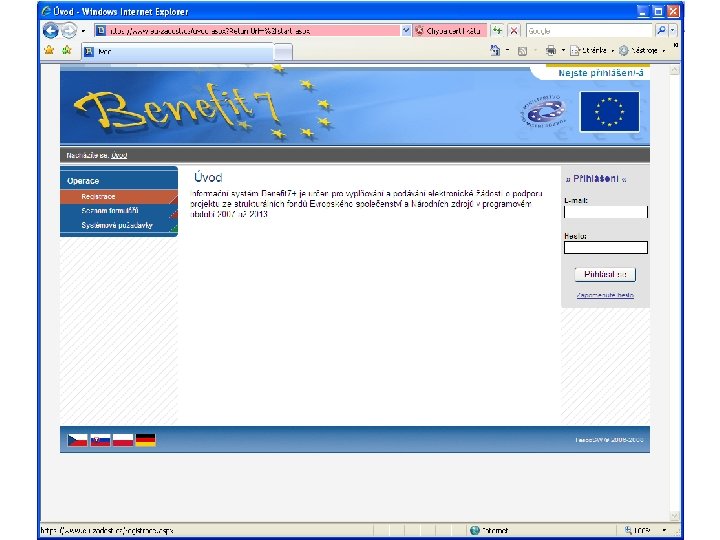The width and height of the screenshot is (720, 540).
Task: Click the pink address bar URL field
Action: (x=247, y=31)
